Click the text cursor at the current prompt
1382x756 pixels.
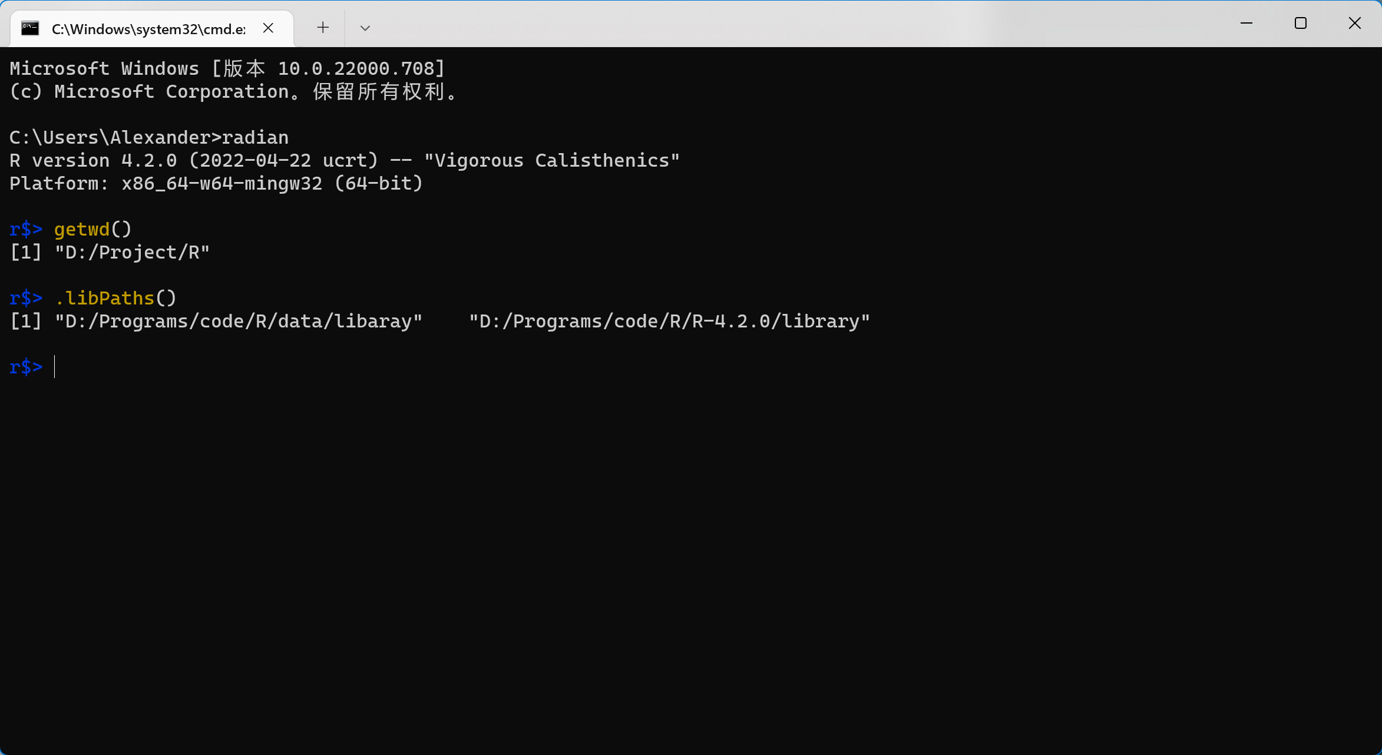click(x=55, y=366)
